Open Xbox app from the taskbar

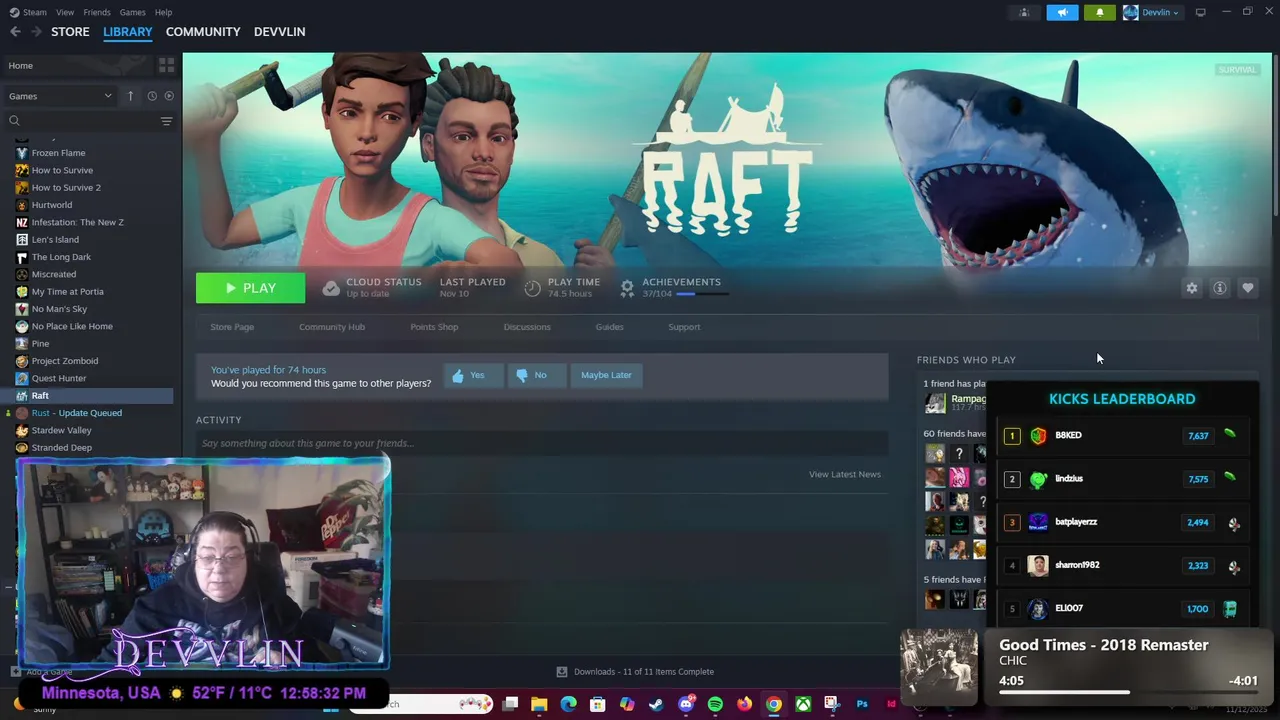click(x=803, y=704)
